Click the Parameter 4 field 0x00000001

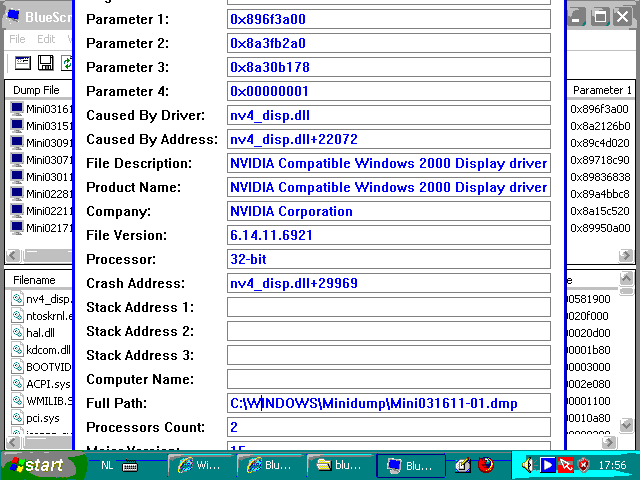[x=389, y=91]
